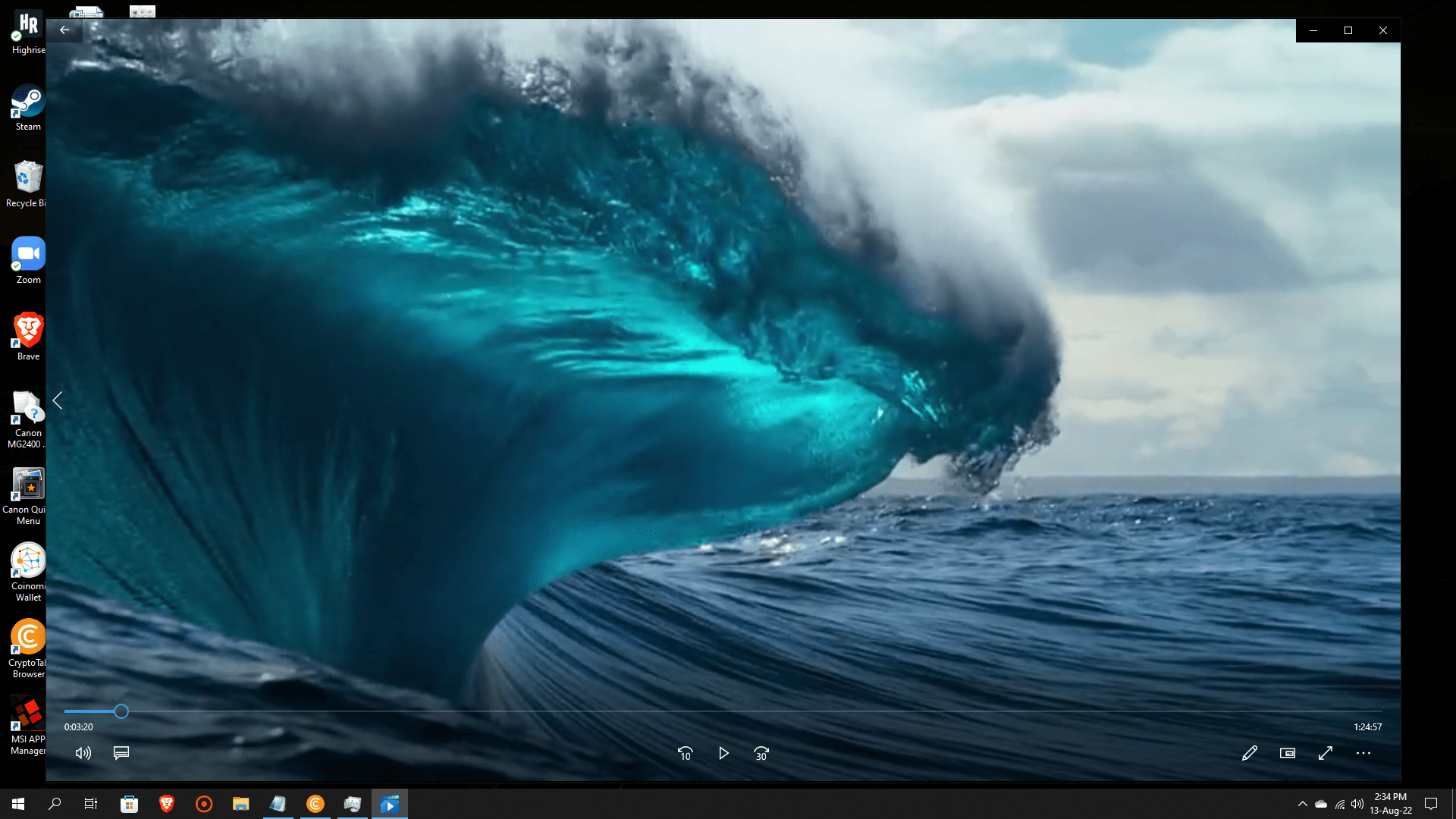Open Brave browser from the taskbar
The height and width of the screenshot is (819, 1456).
[167, 804]
